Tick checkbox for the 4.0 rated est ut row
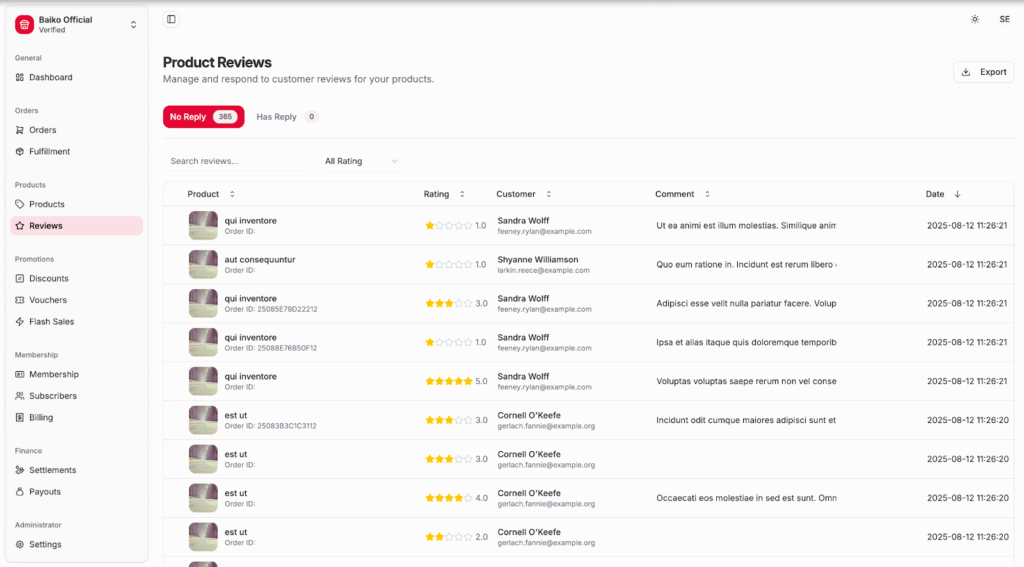1024x567 pixels. click(x=173, y=498)
